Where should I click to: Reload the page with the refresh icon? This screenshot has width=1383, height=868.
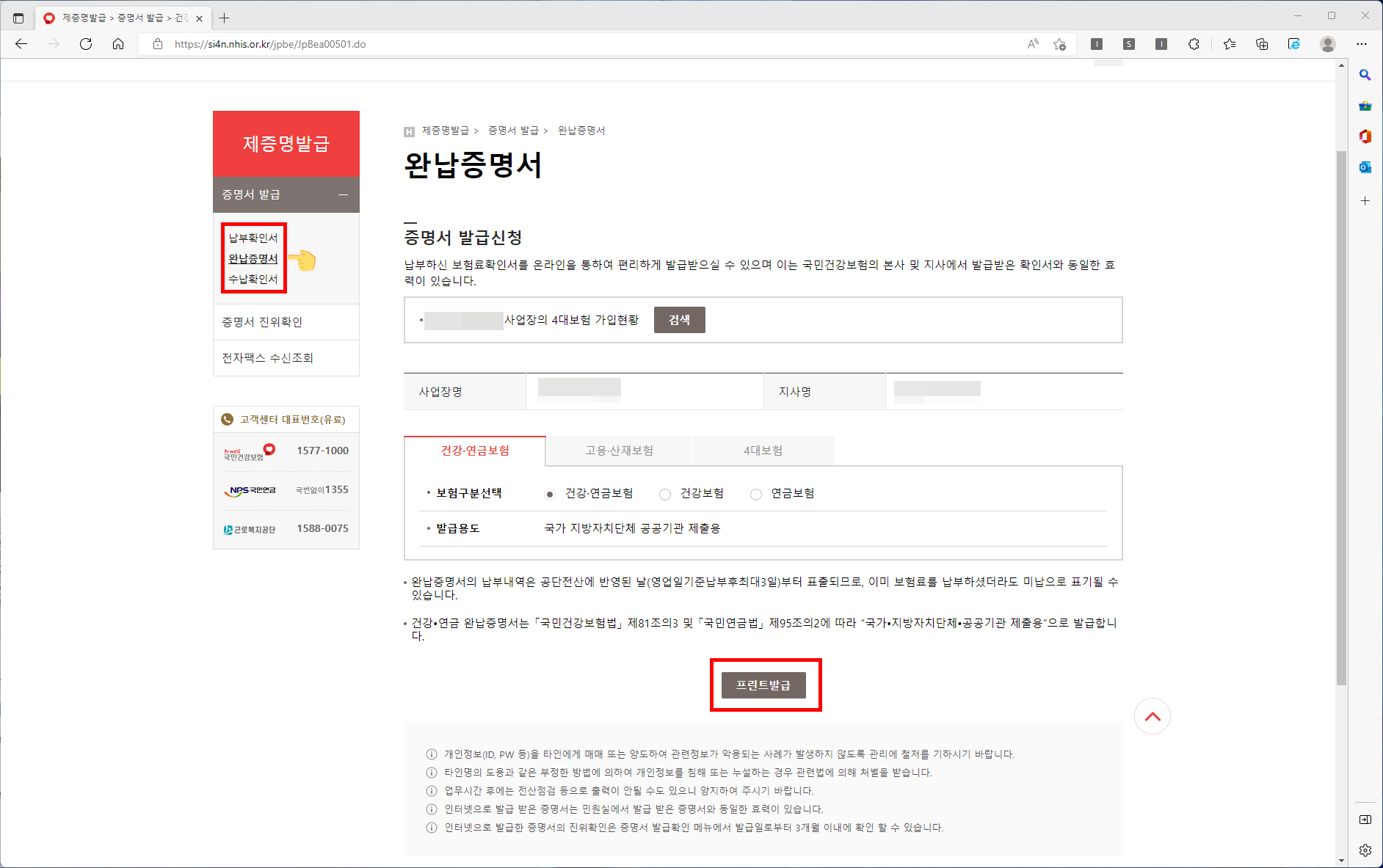click(x=86, y=44)
